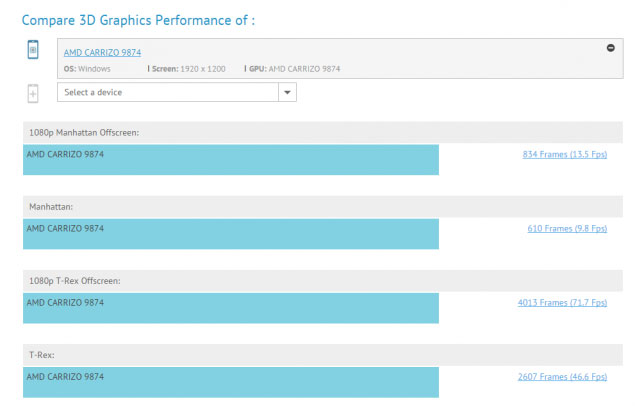Select the 1080p Manhattan Offscreen section header
Image resolution: width=635 pixels, height=406 pixels.
[84, 133]
